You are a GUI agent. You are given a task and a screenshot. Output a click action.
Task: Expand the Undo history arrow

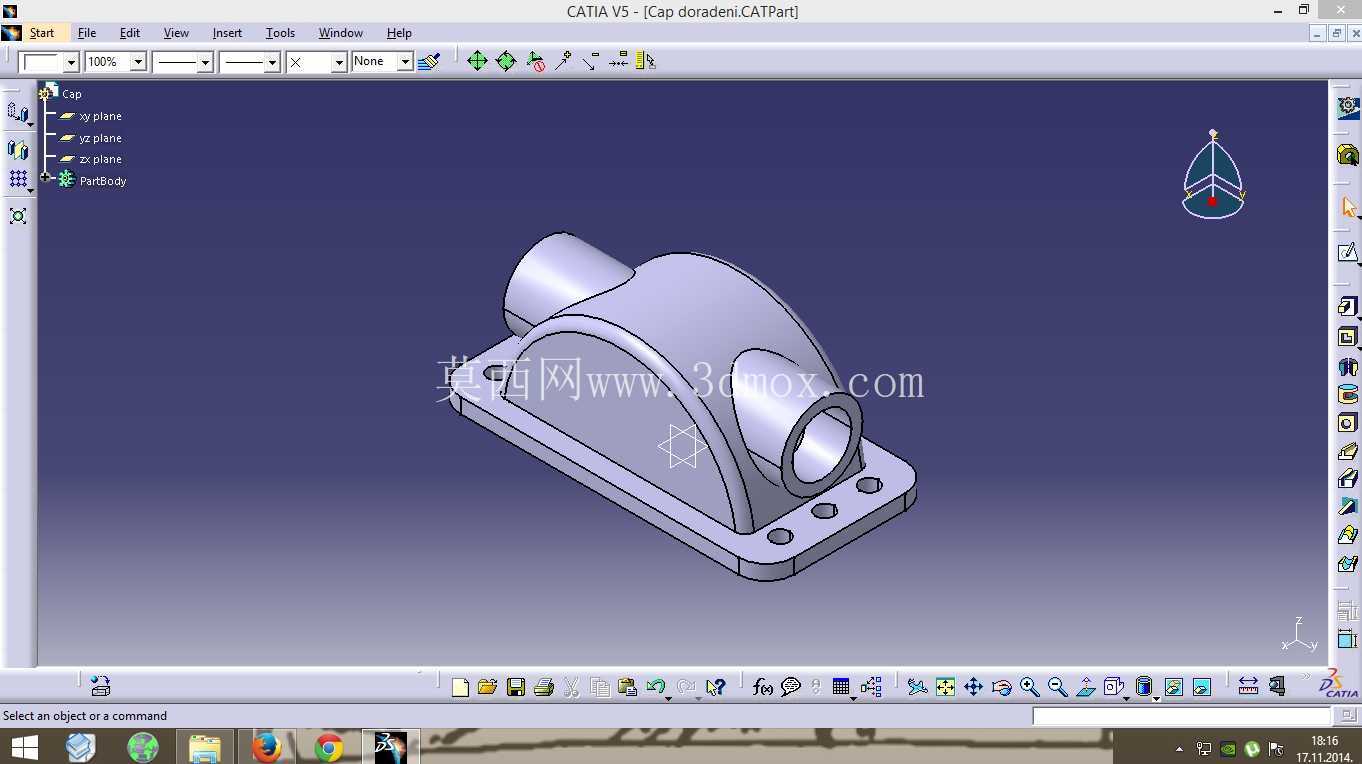pos(668,697)
